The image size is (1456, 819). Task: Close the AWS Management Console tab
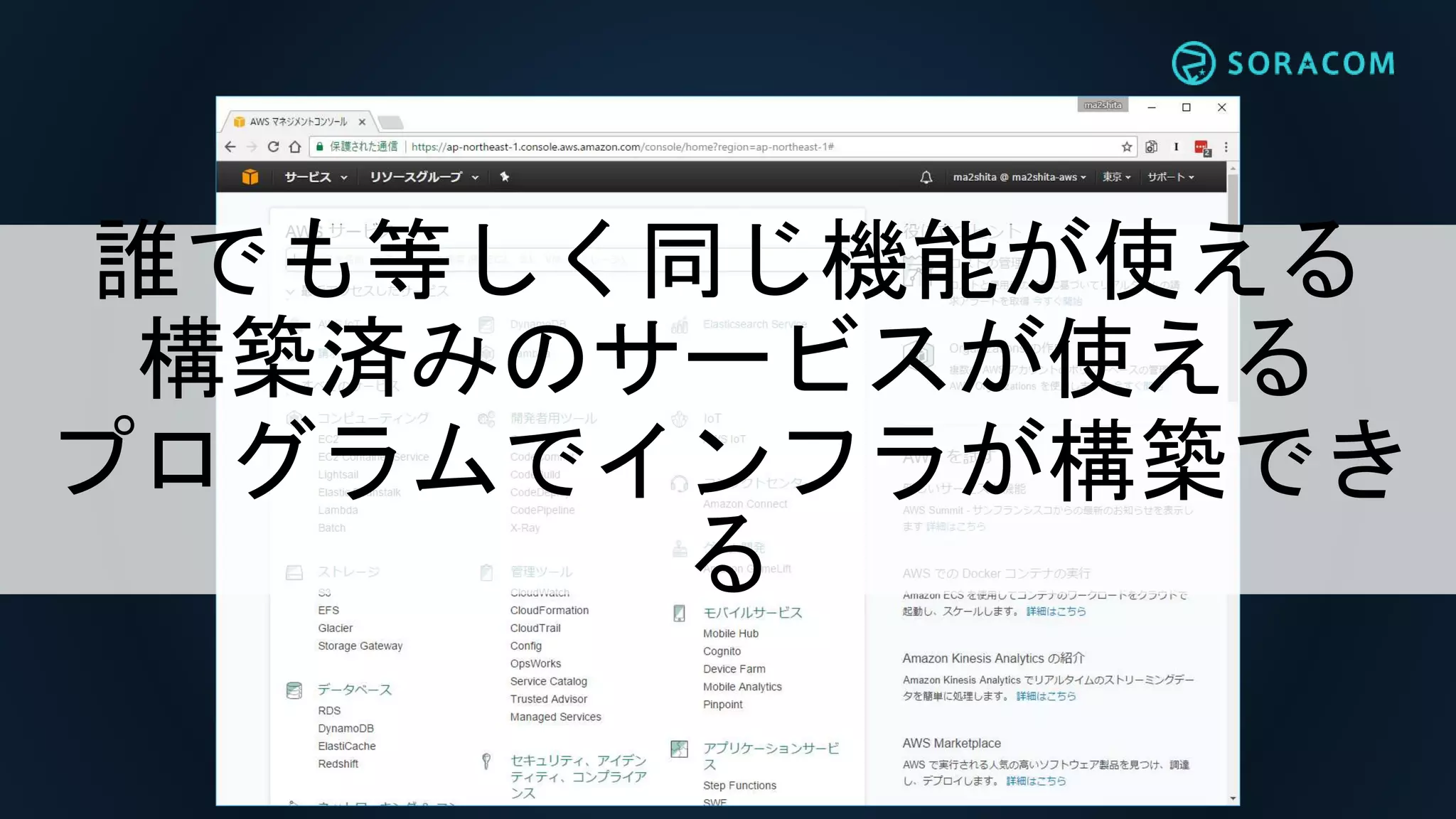tap(362, 122)
